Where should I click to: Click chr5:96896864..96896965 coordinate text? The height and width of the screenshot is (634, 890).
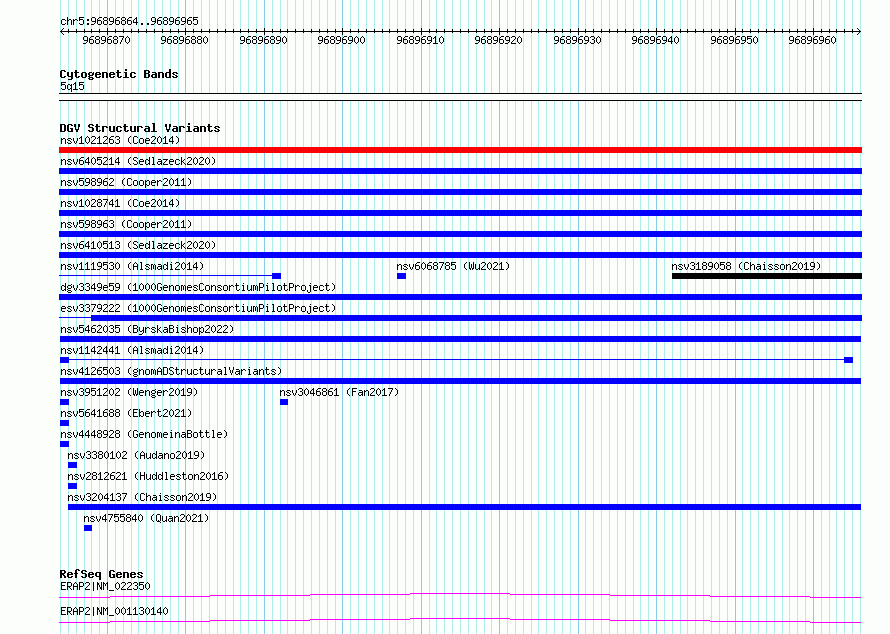pyautogui.click(x=129, y=22)
